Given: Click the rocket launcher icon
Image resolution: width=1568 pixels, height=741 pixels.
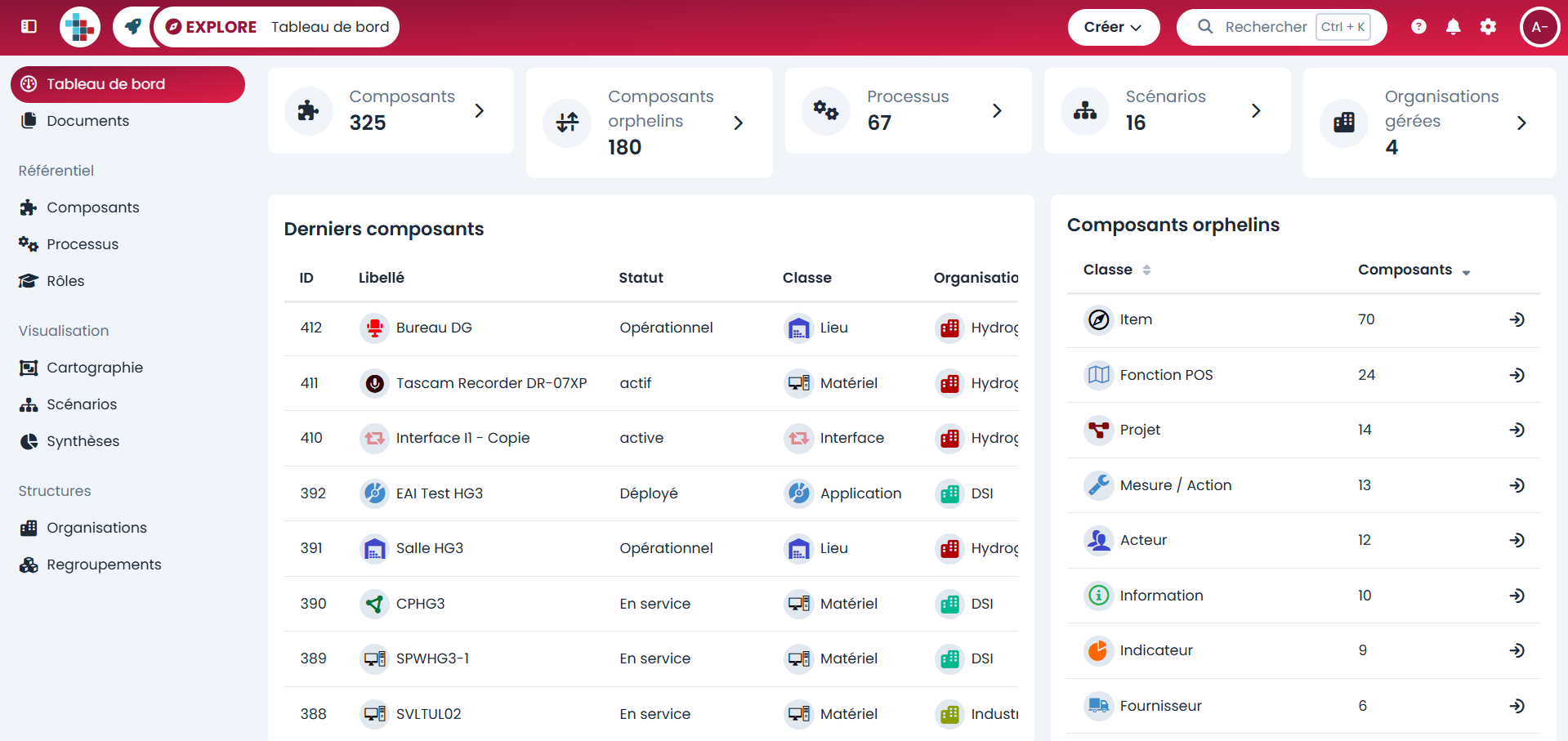Looking at the screenshot, I should [132, 27].
